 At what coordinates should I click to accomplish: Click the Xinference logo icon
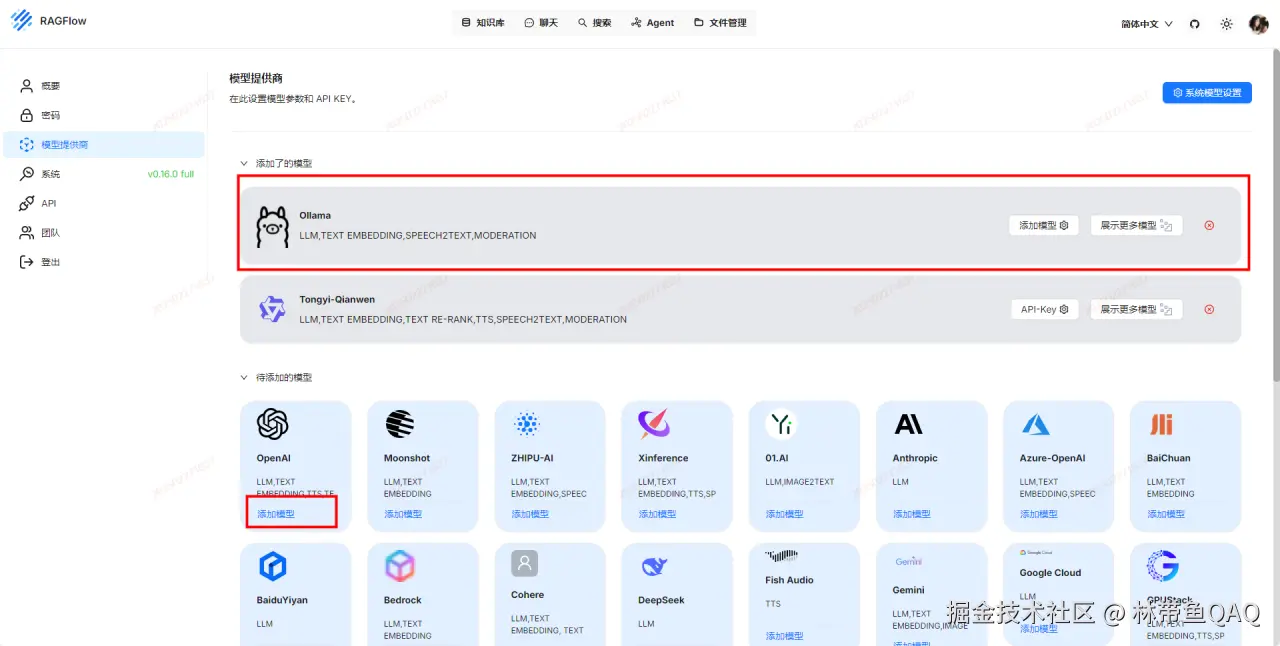point(654,424)
